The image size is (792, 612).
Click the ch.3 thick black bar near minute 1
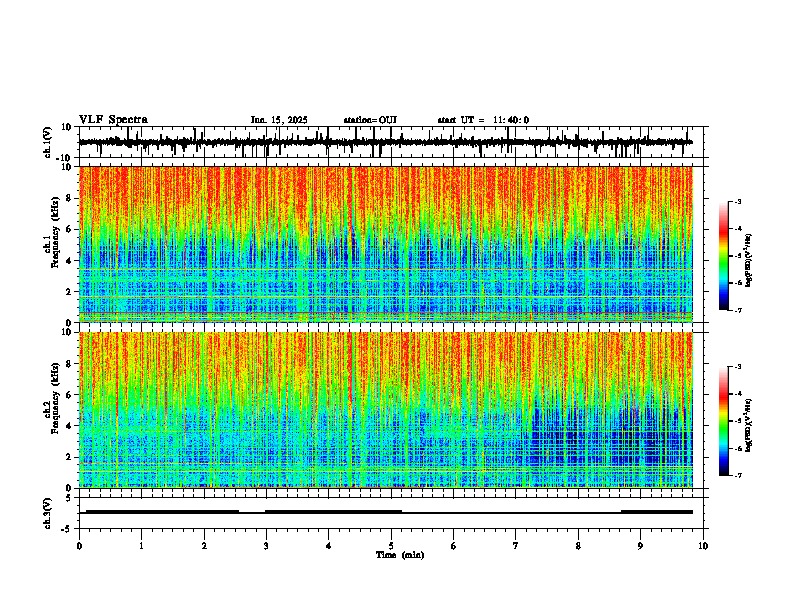pos(162,512)
